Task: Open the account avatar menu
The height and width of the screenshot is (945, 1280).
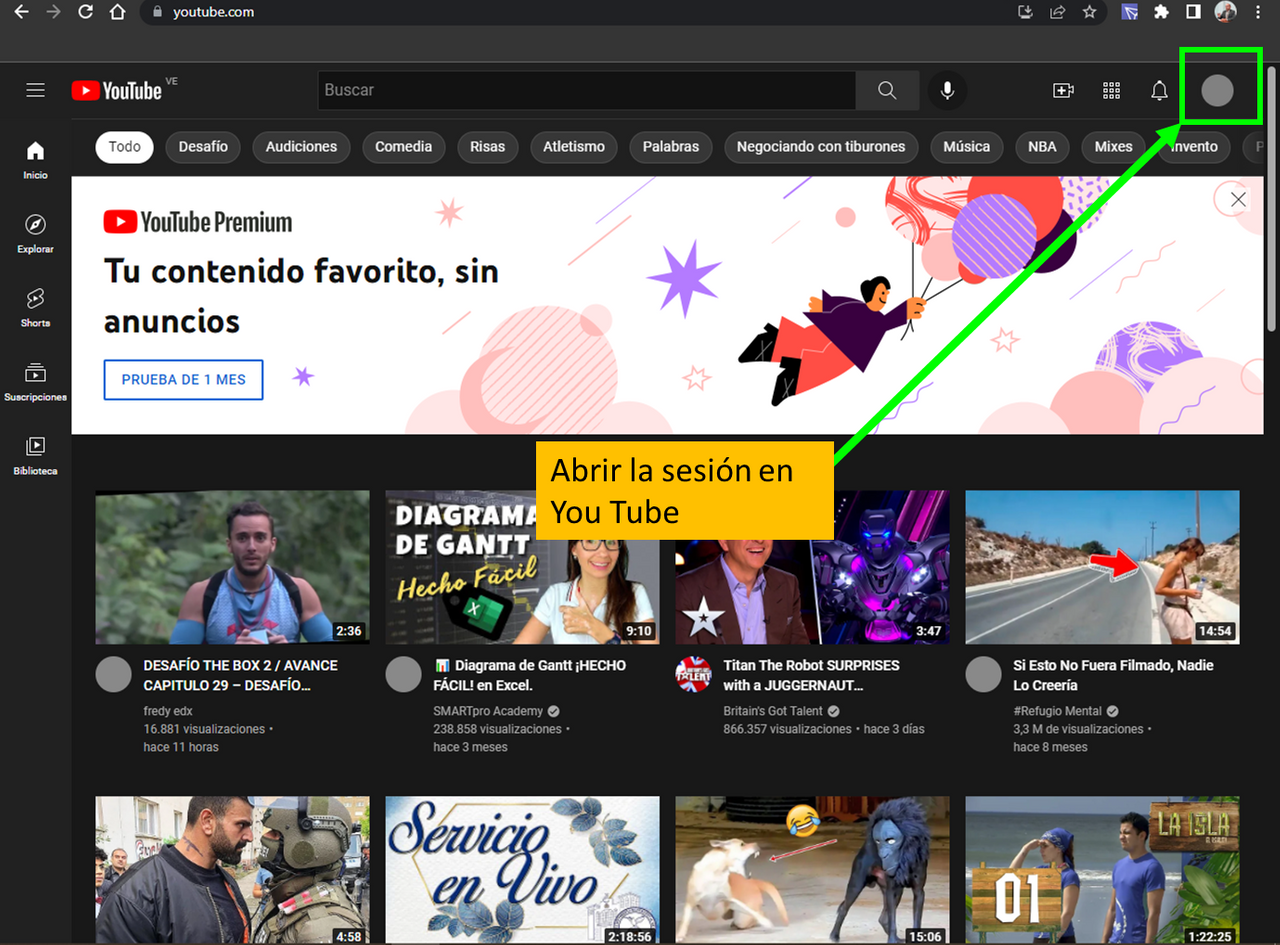Action: coord(1217,91)
